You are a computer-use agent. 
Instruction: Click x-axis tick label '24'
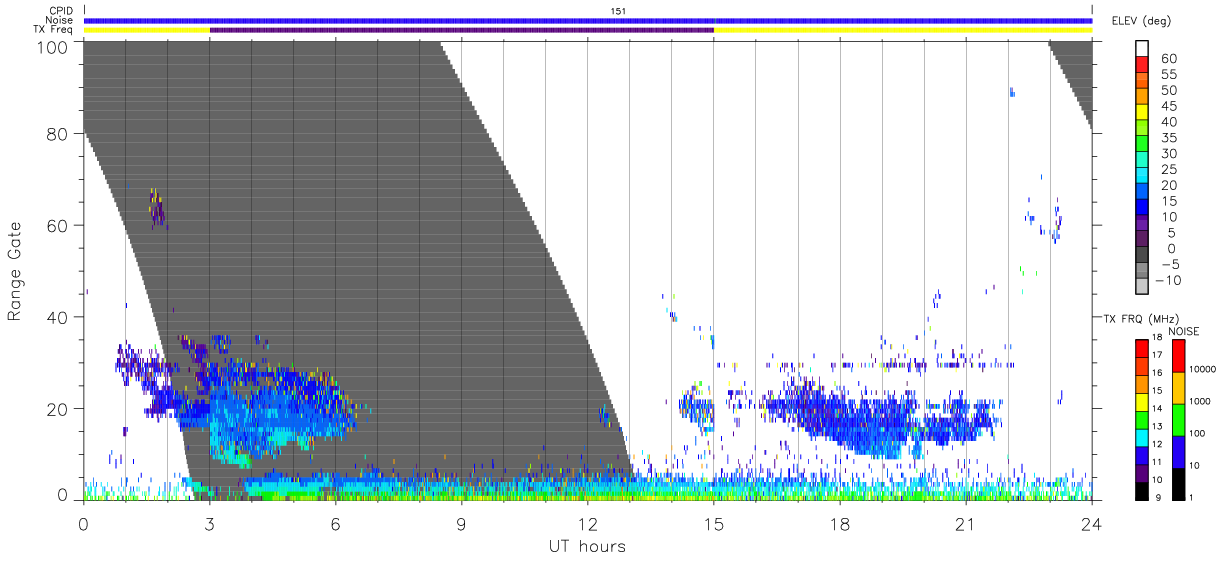click(1092, 523)
